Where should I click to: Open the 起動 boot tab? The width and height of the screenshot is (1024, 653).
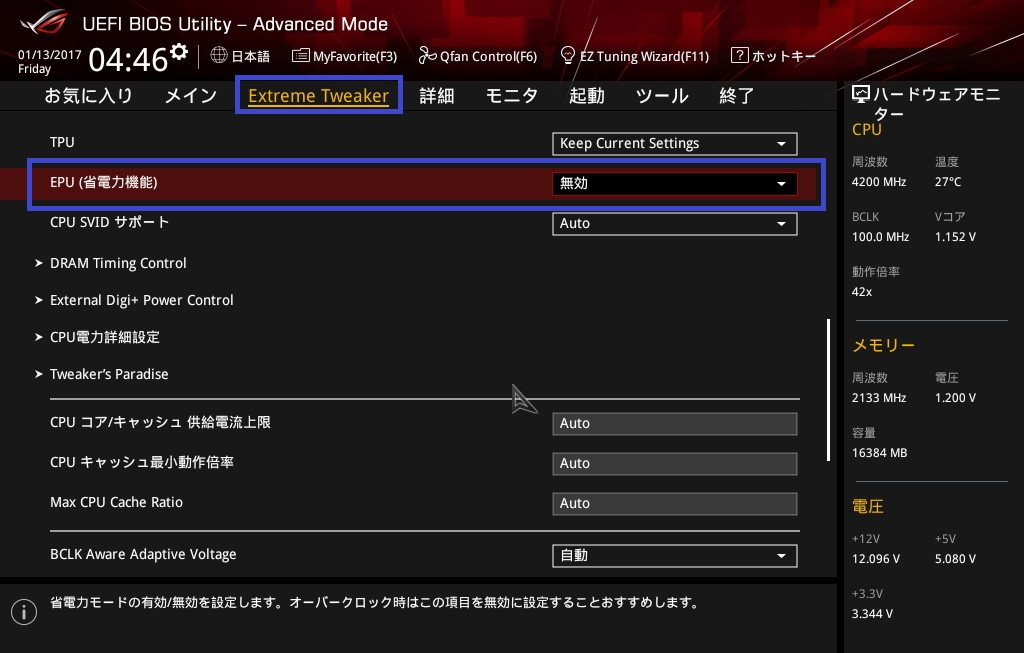(586, 95)
